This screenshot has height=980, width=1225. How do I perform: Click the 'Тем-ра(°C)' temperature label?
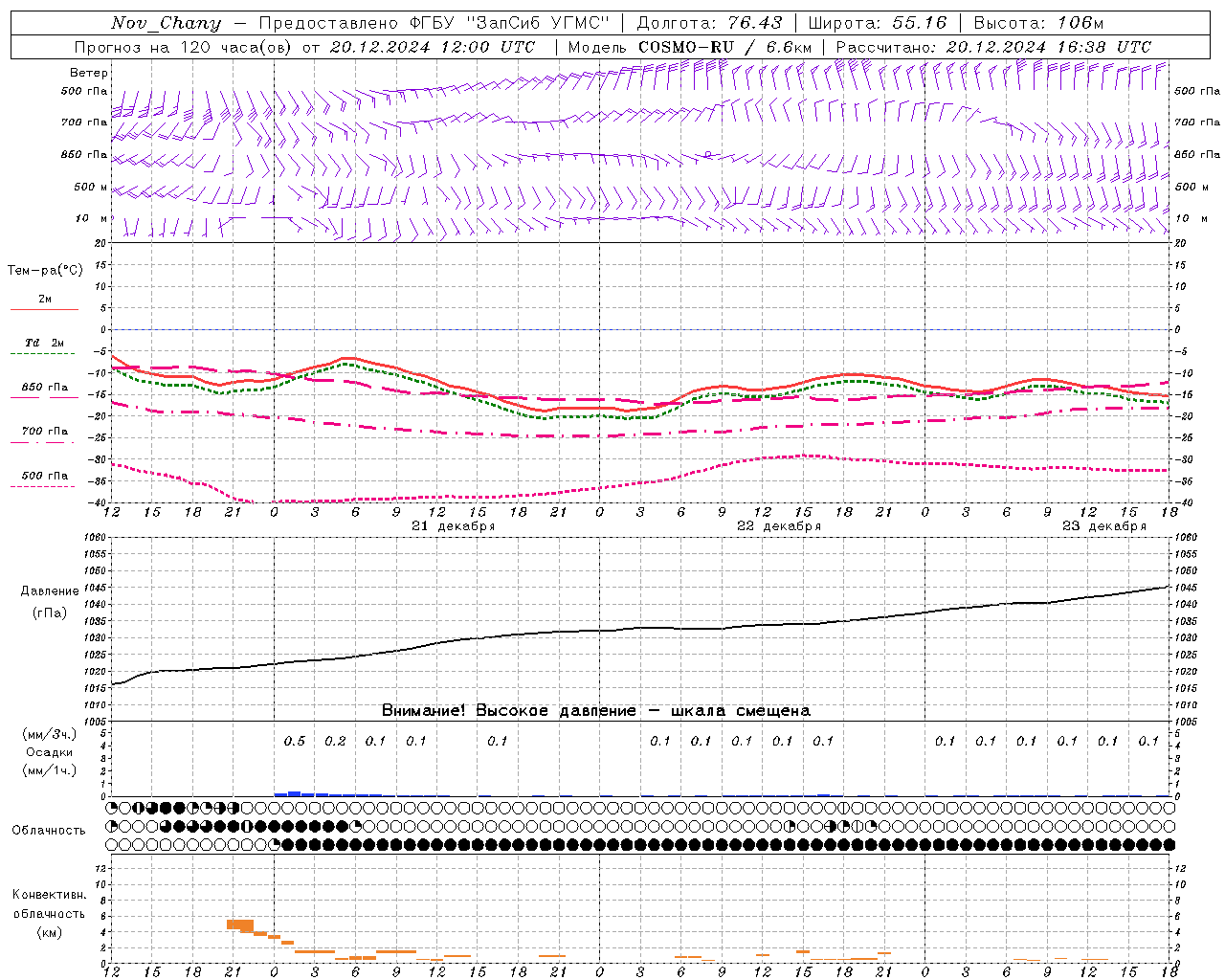[x=45, y=271]
